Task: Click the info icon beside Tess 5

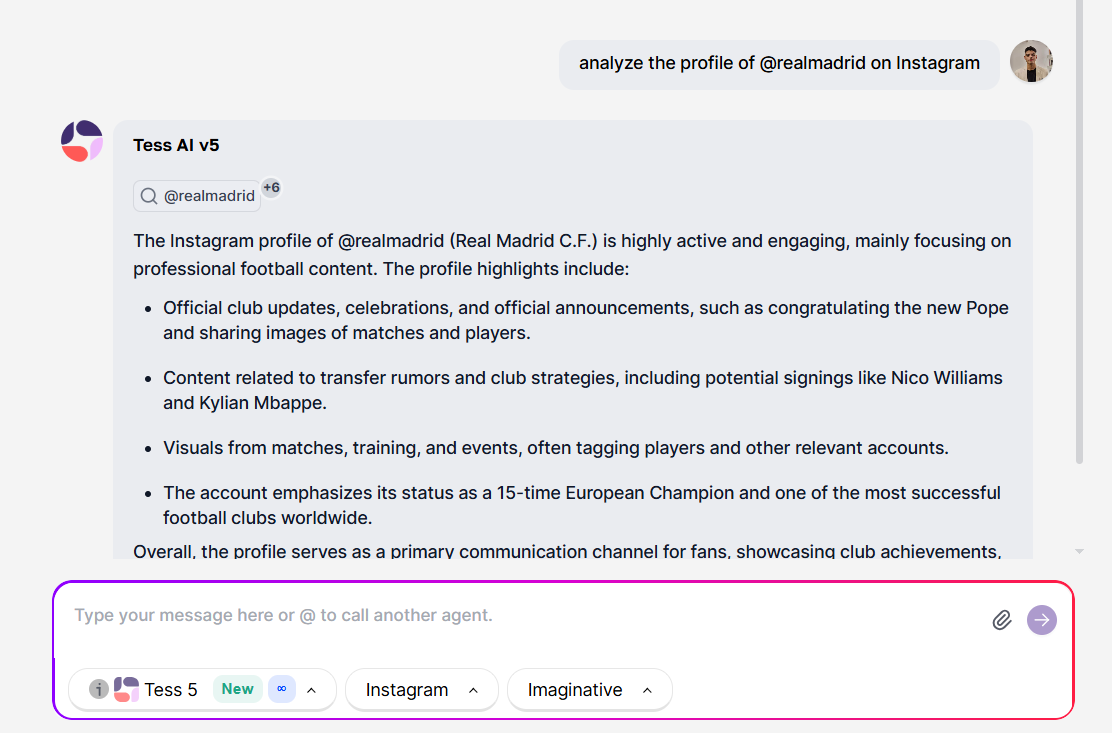Action: 99,689
